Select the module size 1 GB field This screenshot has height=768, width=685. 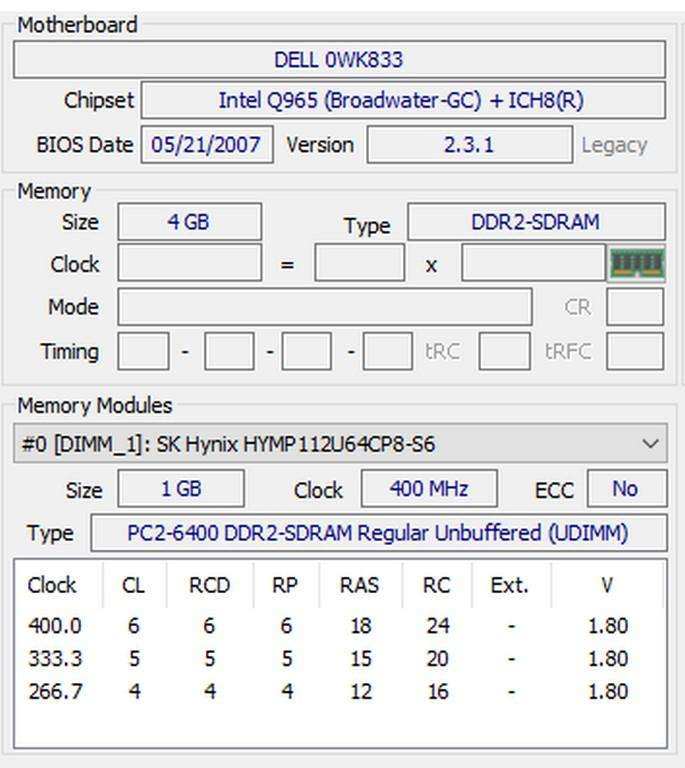180,489
